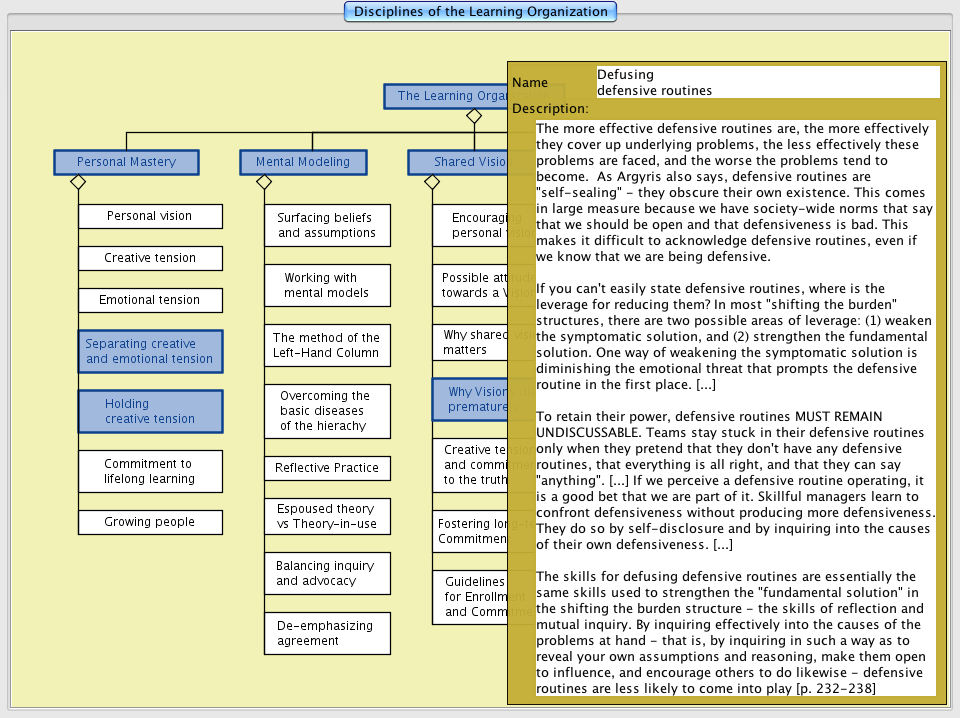Click the diamond connector under Mental Modeling
Screen dimensions: 960x718
point(264,182)
